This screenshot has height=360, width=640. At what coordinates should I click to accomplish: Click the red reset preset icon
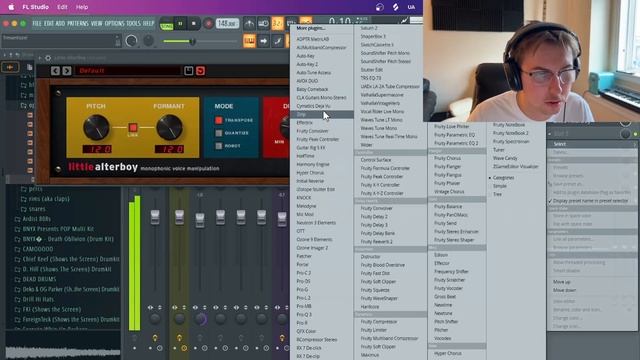point(200,71)
